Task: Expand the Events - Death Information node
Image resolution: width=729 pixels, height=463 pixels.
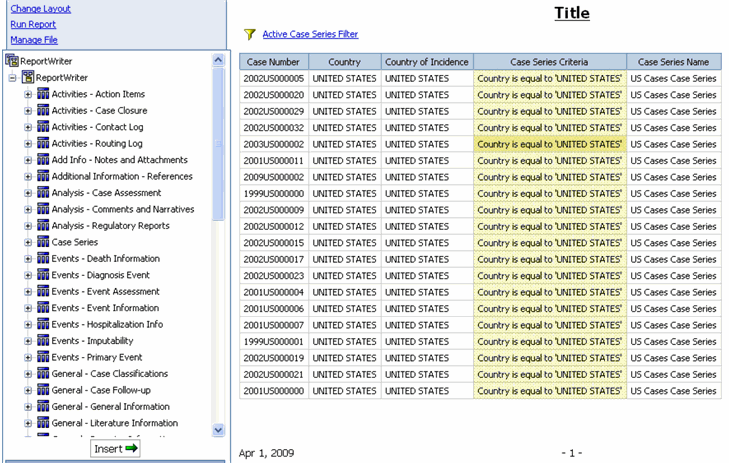Action: pos(28,259)
